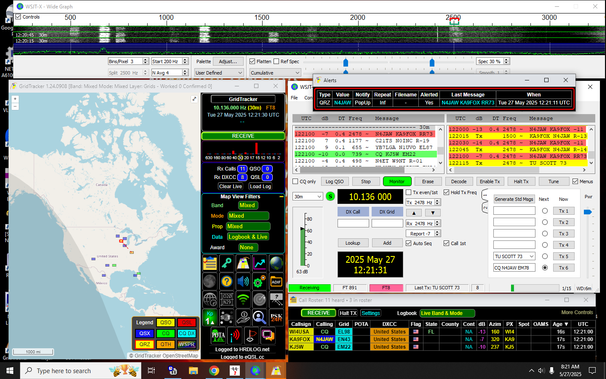Click the PSK24H icon
This screenshot has height=379, width=606.
[x=276, y=317]
